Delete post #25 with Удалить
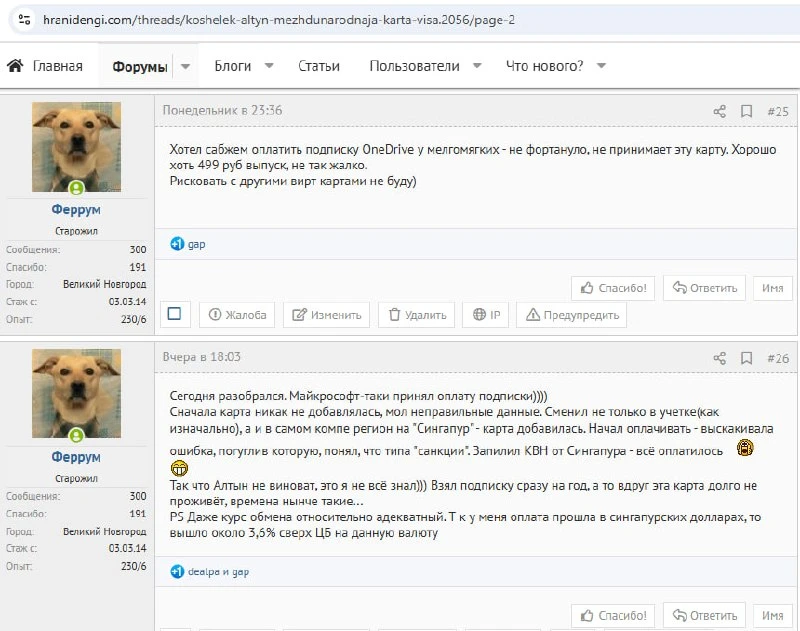 pos(417,315)
